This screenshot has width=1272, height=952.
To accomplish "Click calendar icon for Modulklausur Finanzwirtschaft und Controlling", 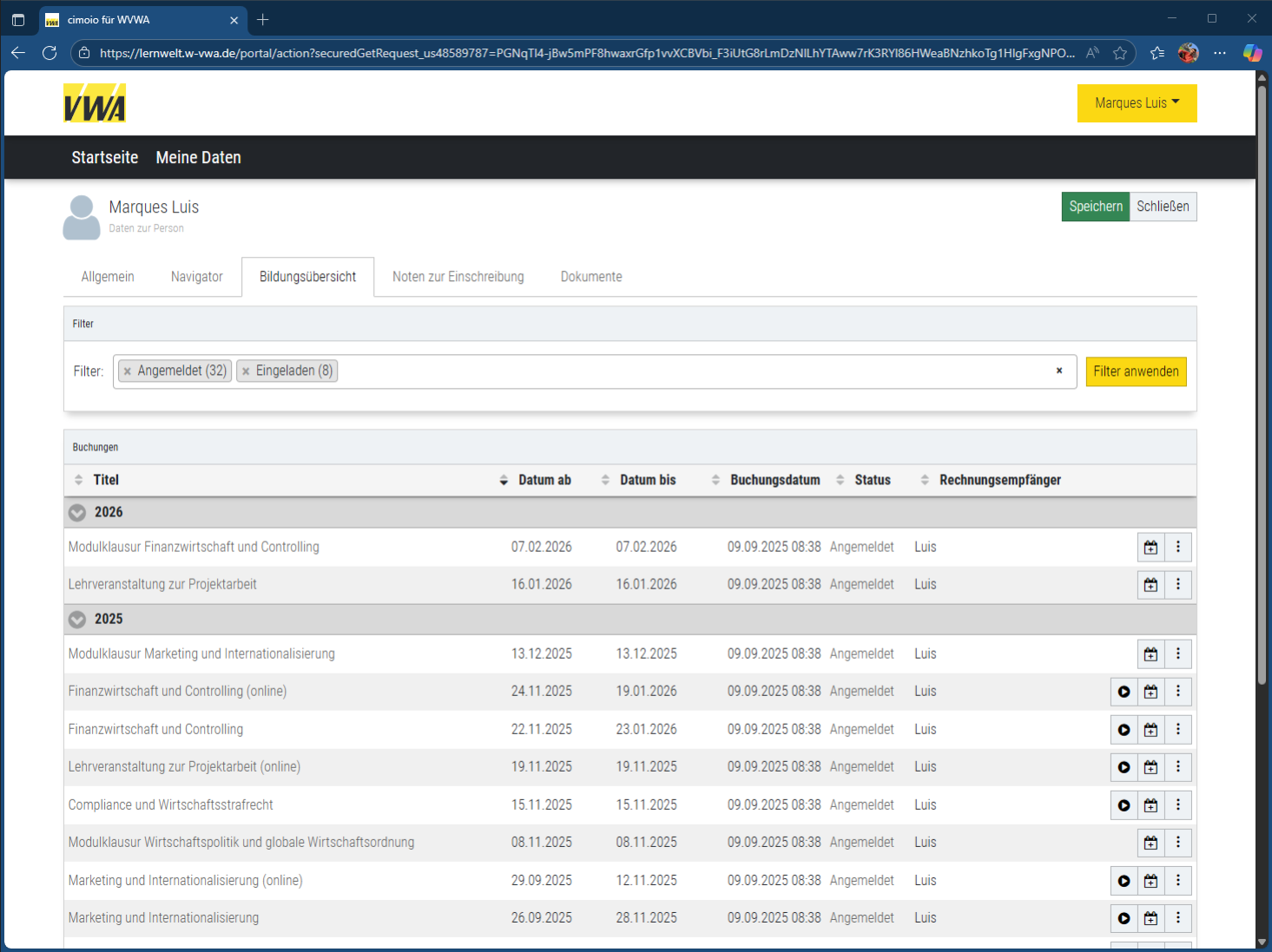I will click(x=1150, y=548).
